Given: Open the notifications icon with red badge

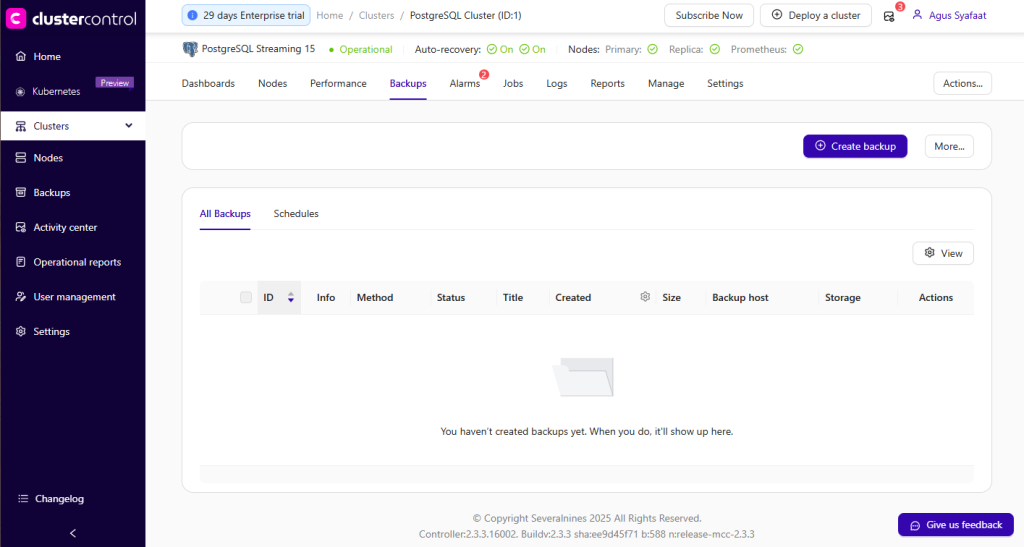Looking at the screenshot, I should pos(889,16).
